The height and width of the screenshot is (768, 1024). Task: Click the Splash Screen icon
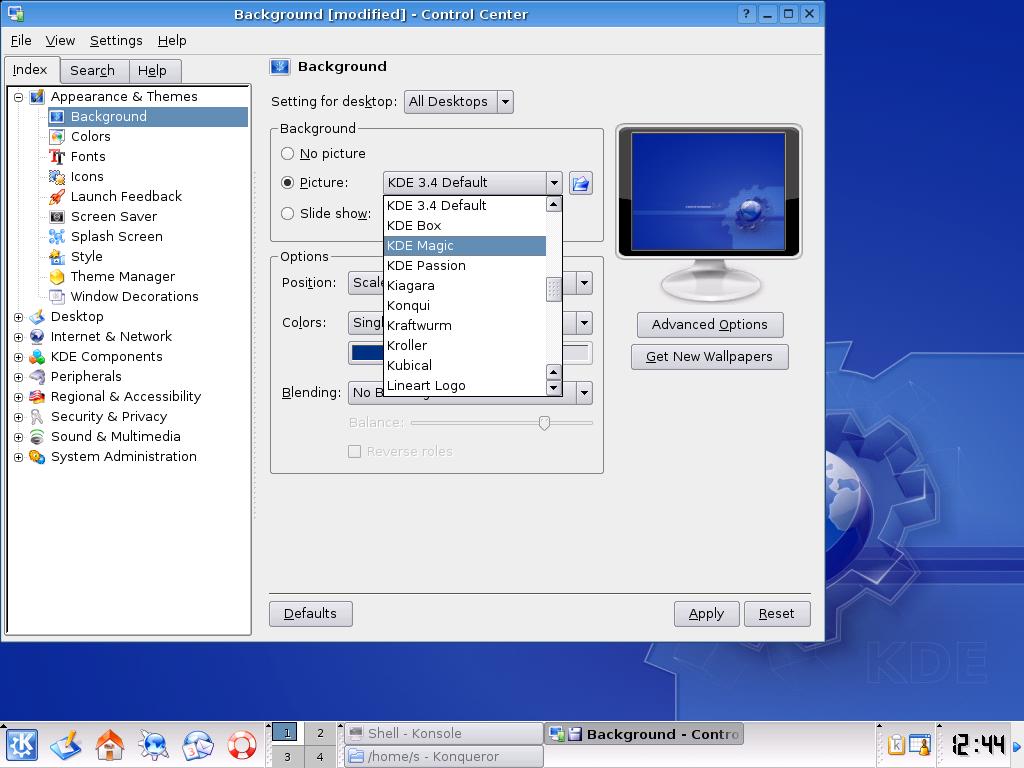pyautogui.click(x=57, y=236)
